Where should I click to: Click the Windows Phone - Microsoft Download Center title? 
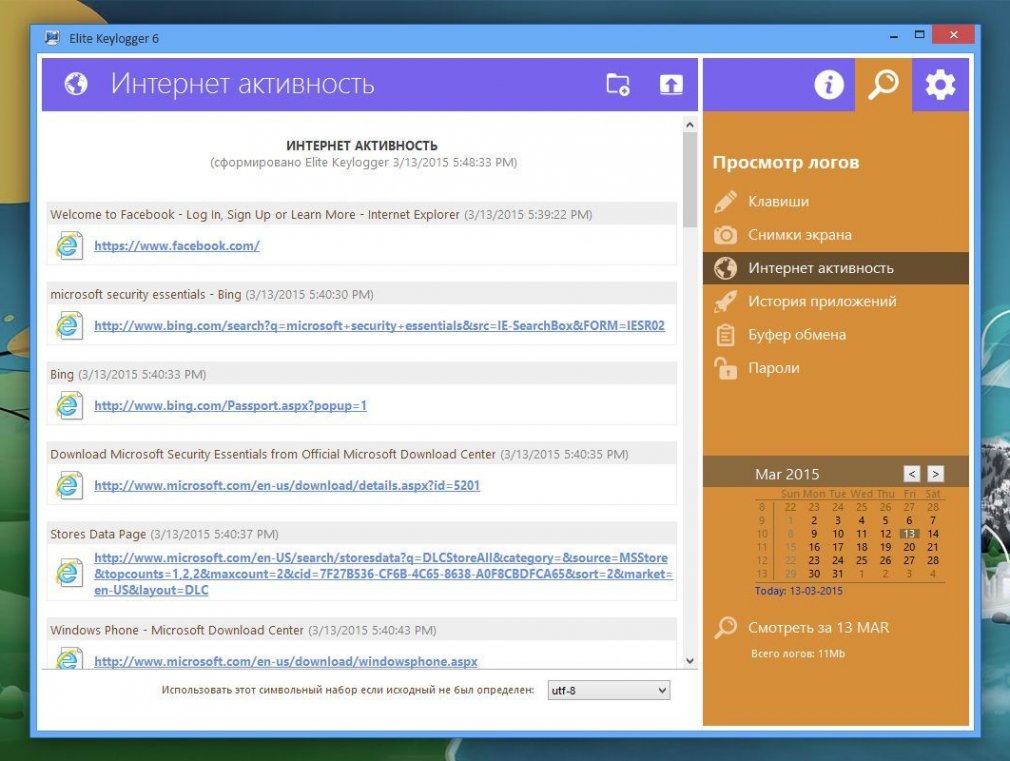(x=176, y=630)
